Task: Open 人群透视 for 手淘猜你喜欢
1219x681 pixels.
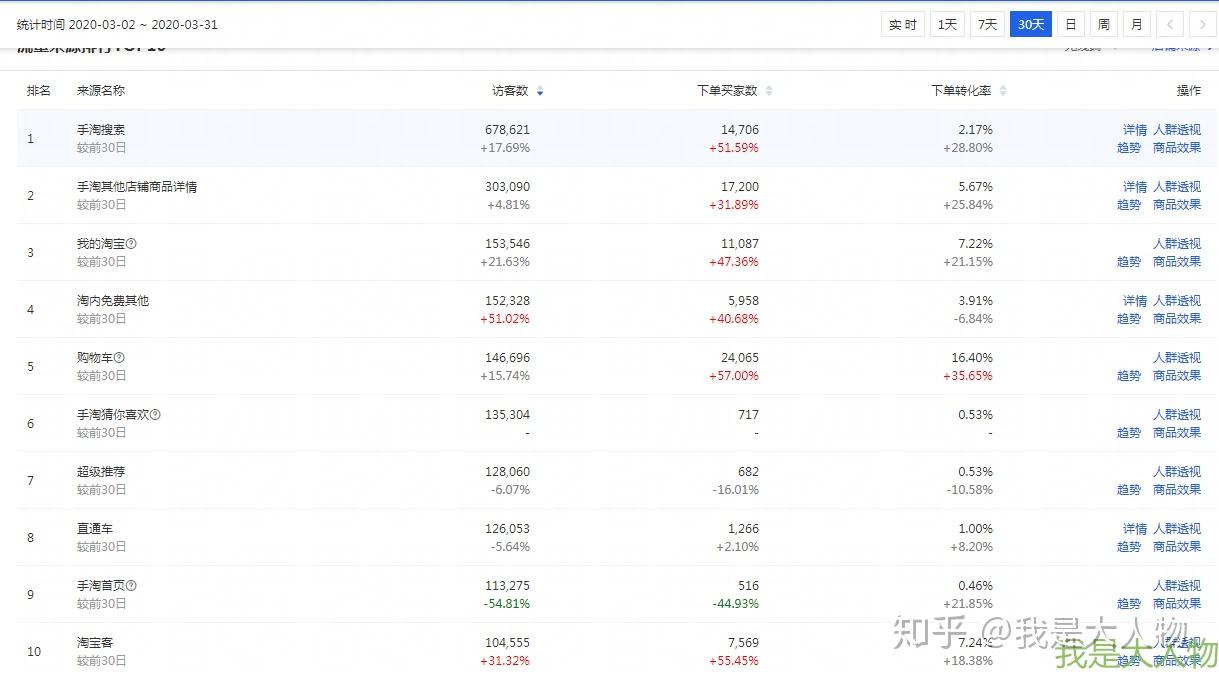Action: 1177,415
